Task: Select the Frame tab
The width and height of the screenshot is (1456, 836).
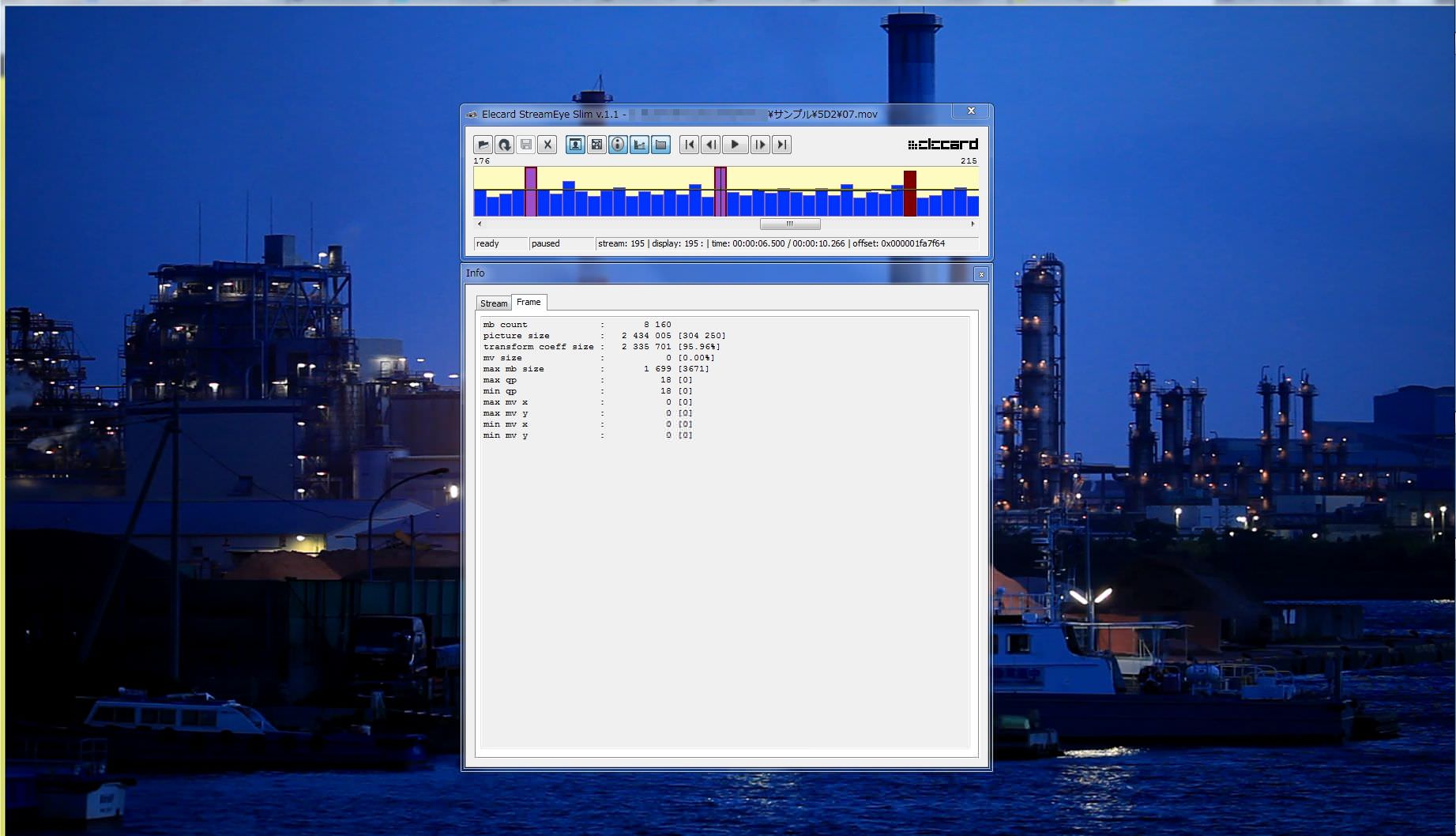Action: [529, 303]
